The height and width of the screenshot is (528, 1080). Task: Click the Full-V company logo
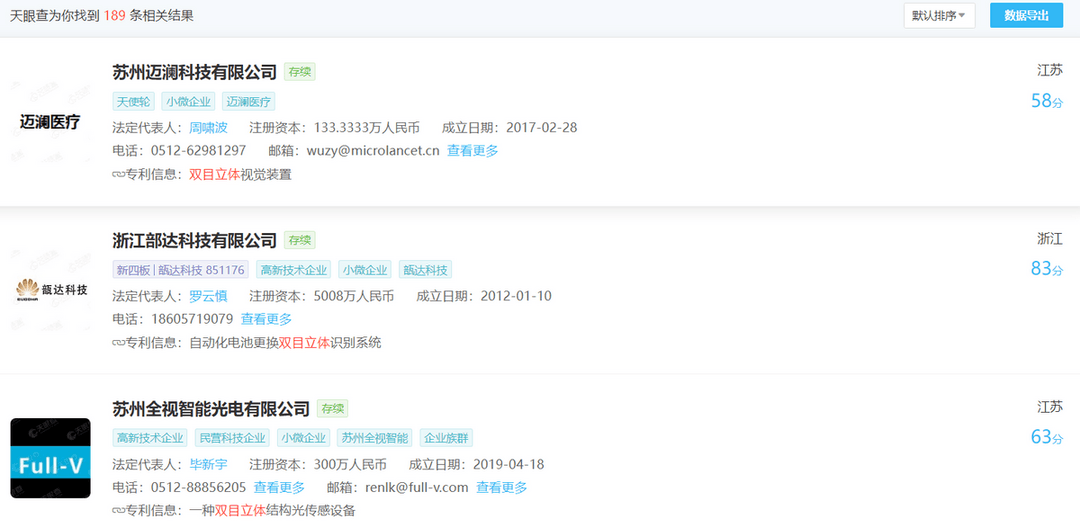point(50,458)
